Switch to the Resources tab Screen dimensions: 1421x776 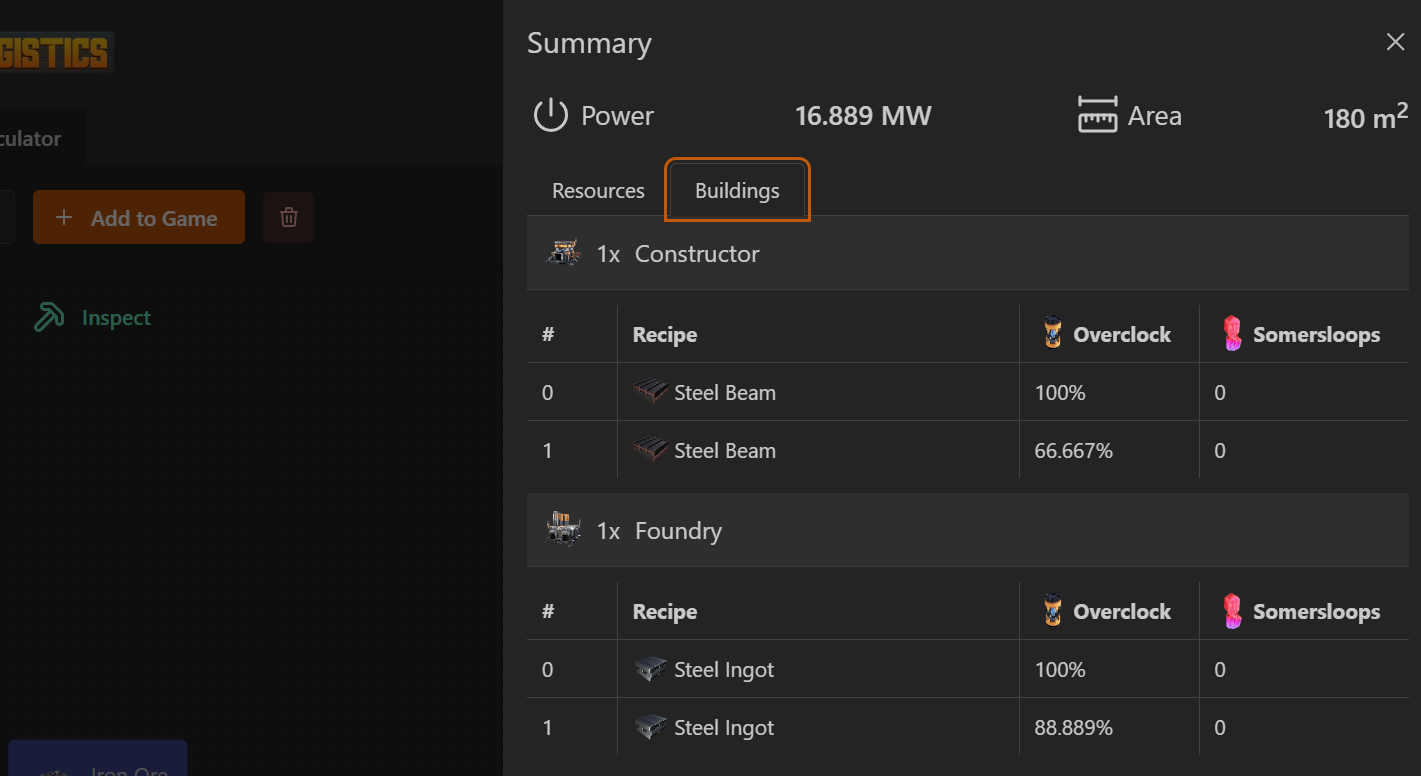(598, 191)
